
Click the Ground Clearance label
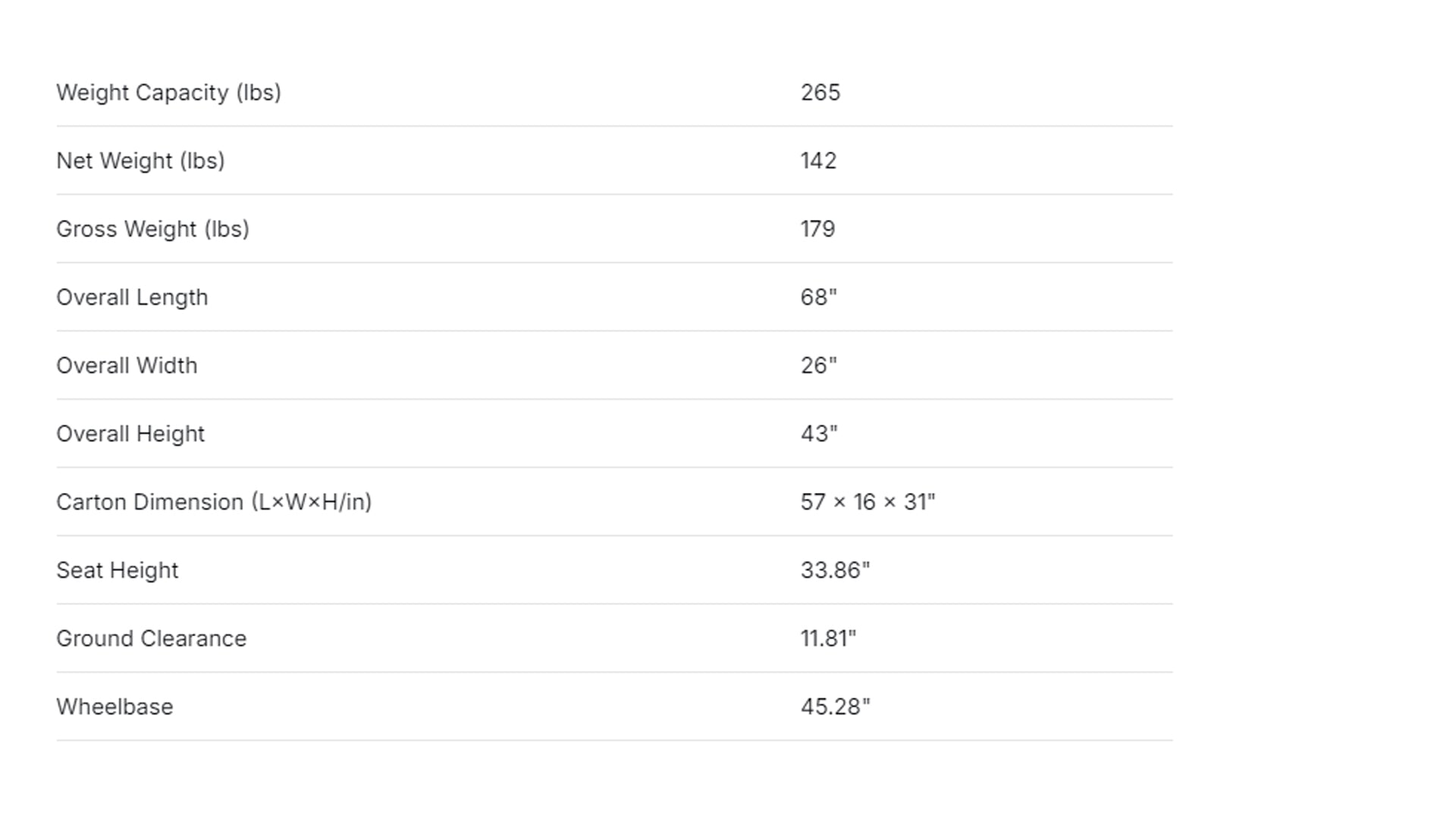click(x=151, y=639)
